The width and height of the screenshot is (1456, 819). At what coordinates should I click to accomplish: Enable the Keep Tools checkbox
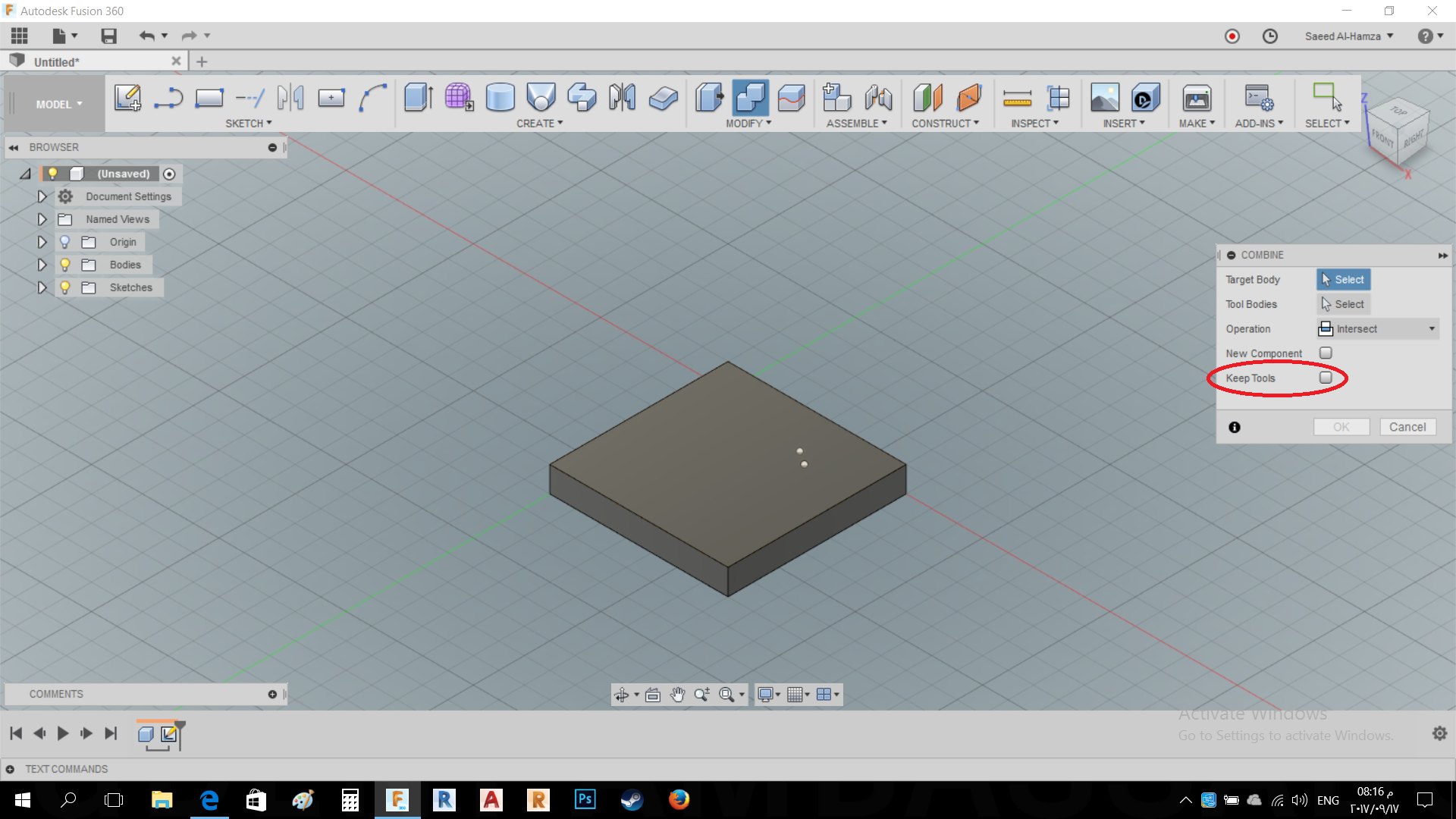coord(1326,378)
